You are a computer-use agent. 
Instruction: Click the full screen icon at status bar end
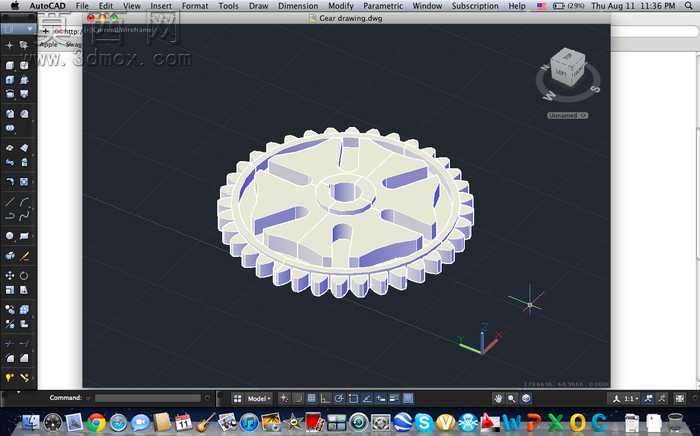click(x=679, y=399)
